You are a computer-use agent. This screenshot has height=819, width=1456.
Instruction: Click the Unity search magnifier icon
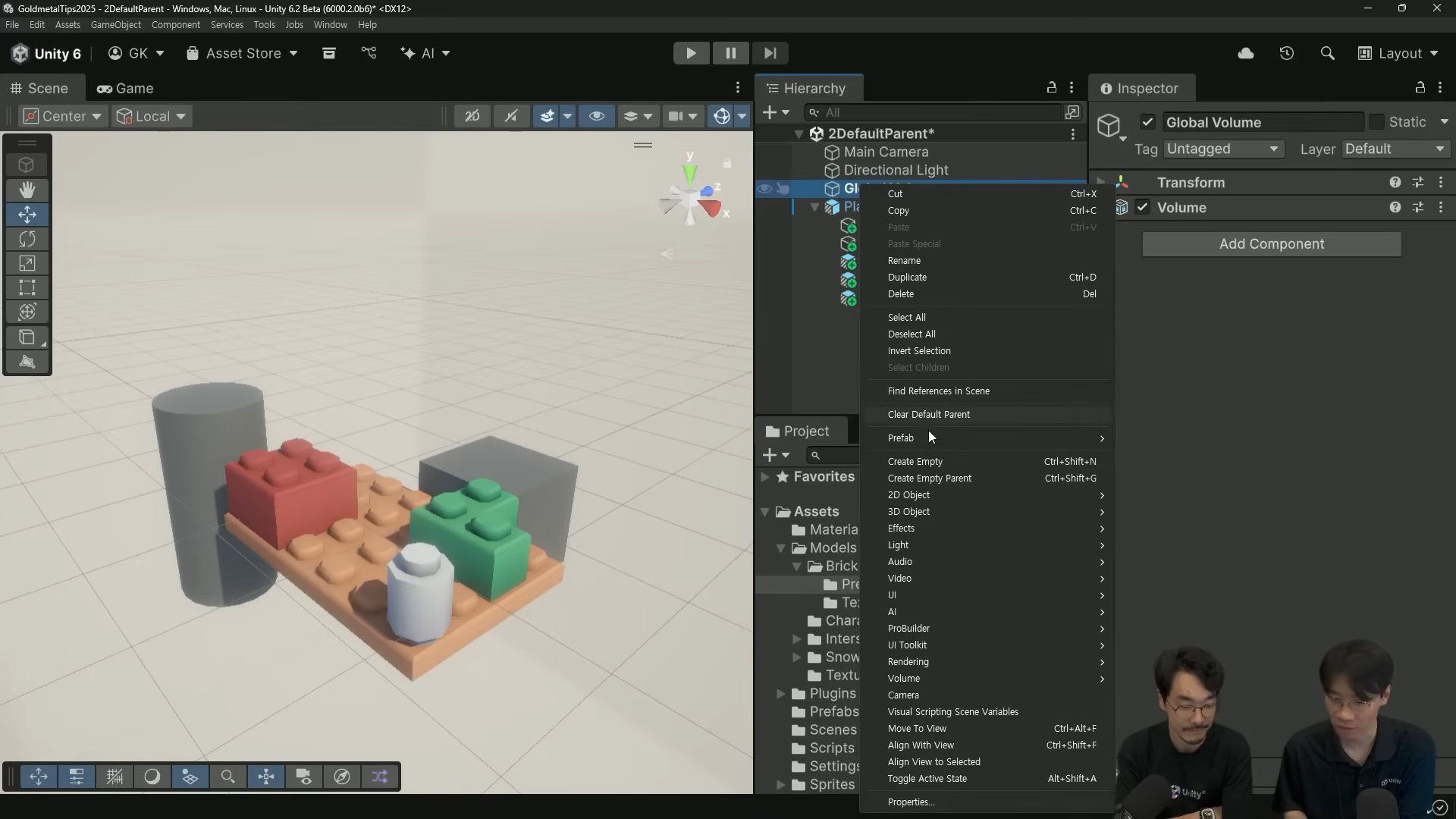pos(1327,53)
